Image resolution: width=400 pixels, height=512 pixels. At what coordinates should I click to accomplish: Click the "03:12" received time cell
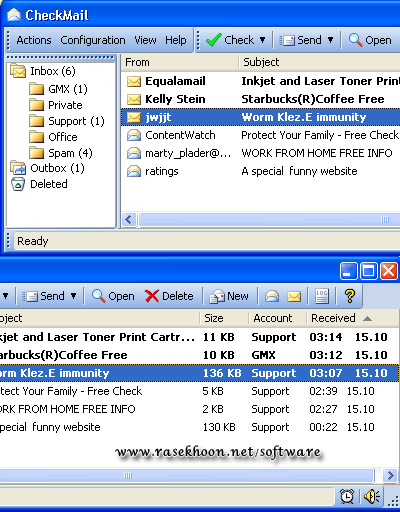pos(326,355)
